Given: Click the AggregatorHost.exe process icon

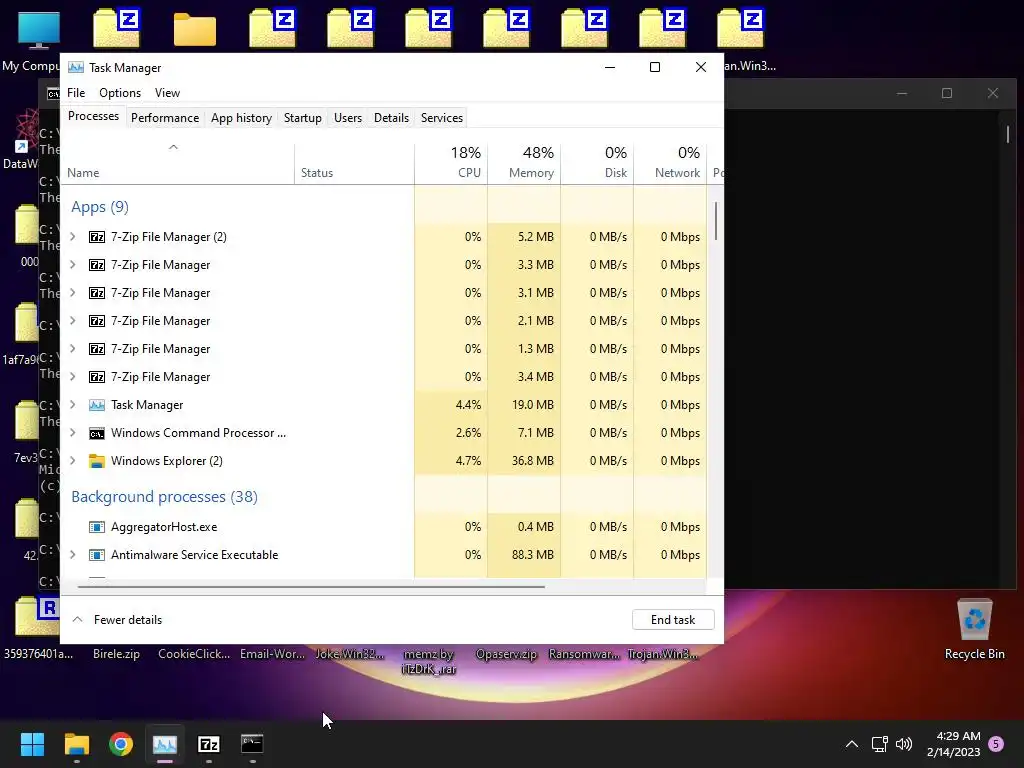Looking at the screenshot, I should (x=97, y=527).
